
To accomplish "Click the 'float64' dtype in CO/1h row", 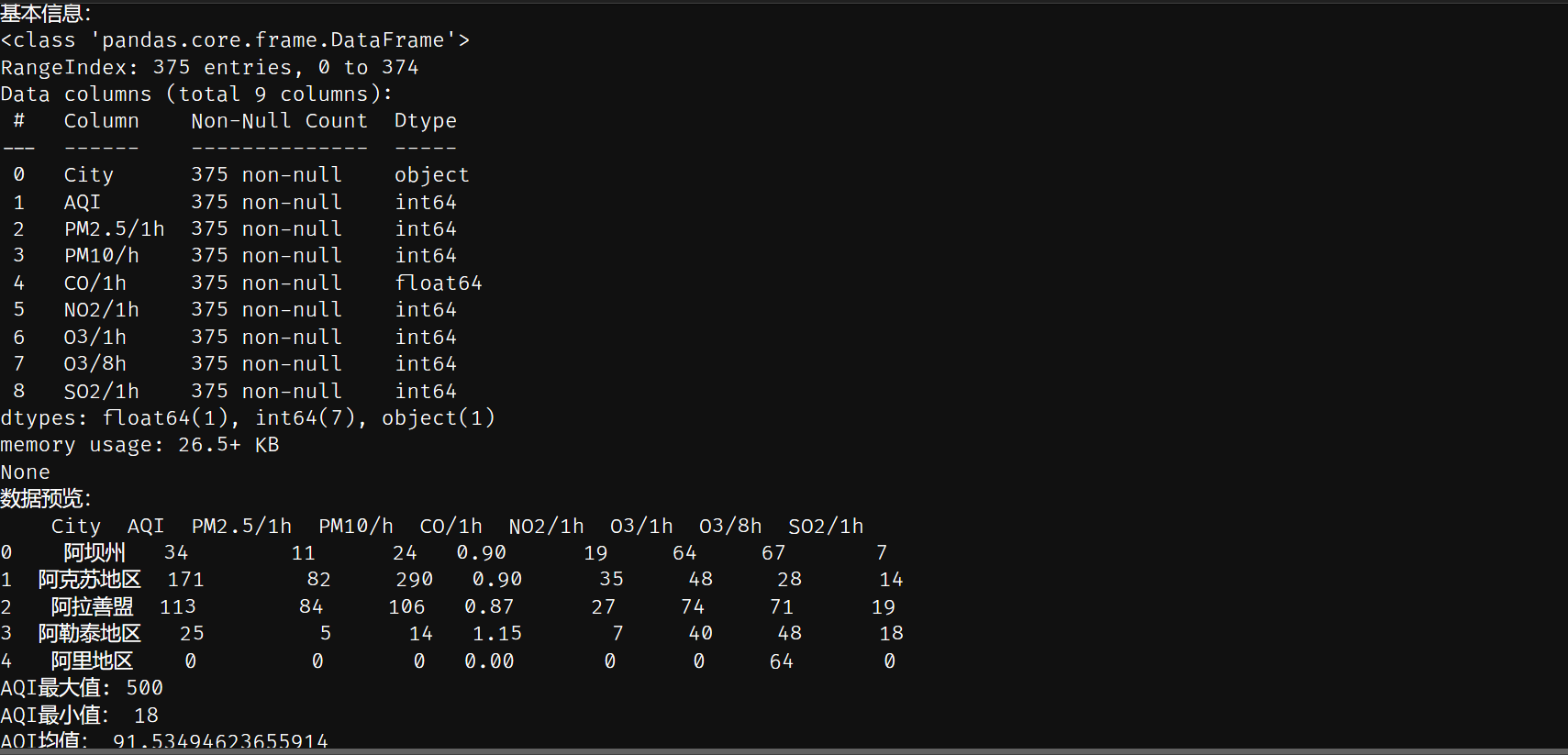I will pos(438,283).
